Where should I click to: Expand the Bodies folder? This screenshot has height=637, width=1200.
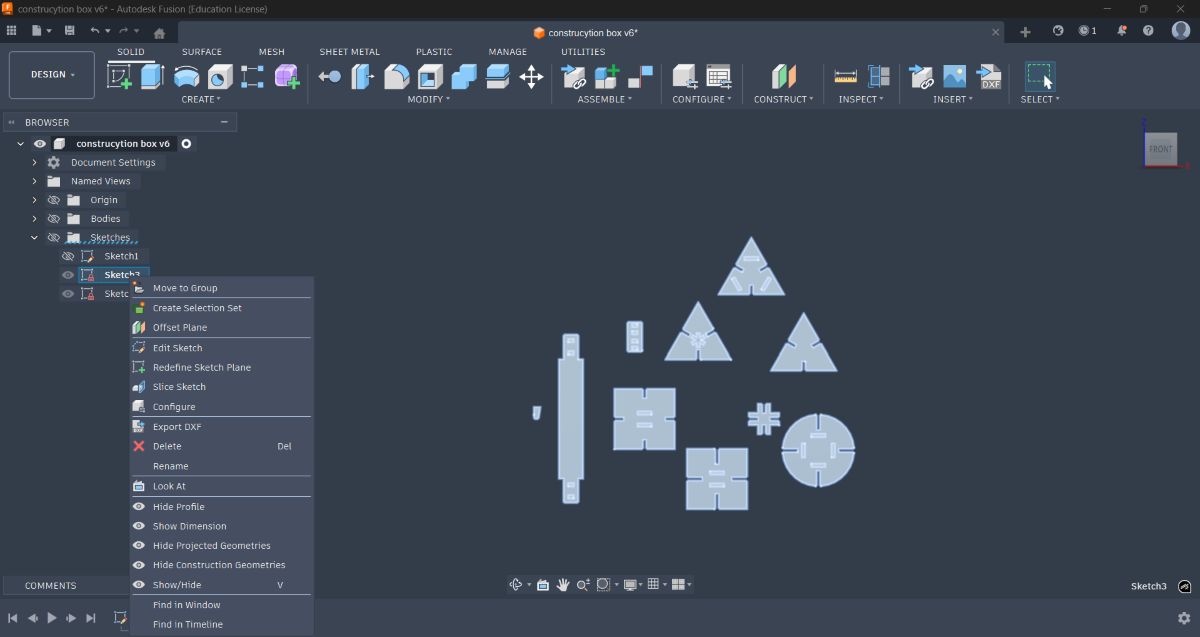(35, 218)
